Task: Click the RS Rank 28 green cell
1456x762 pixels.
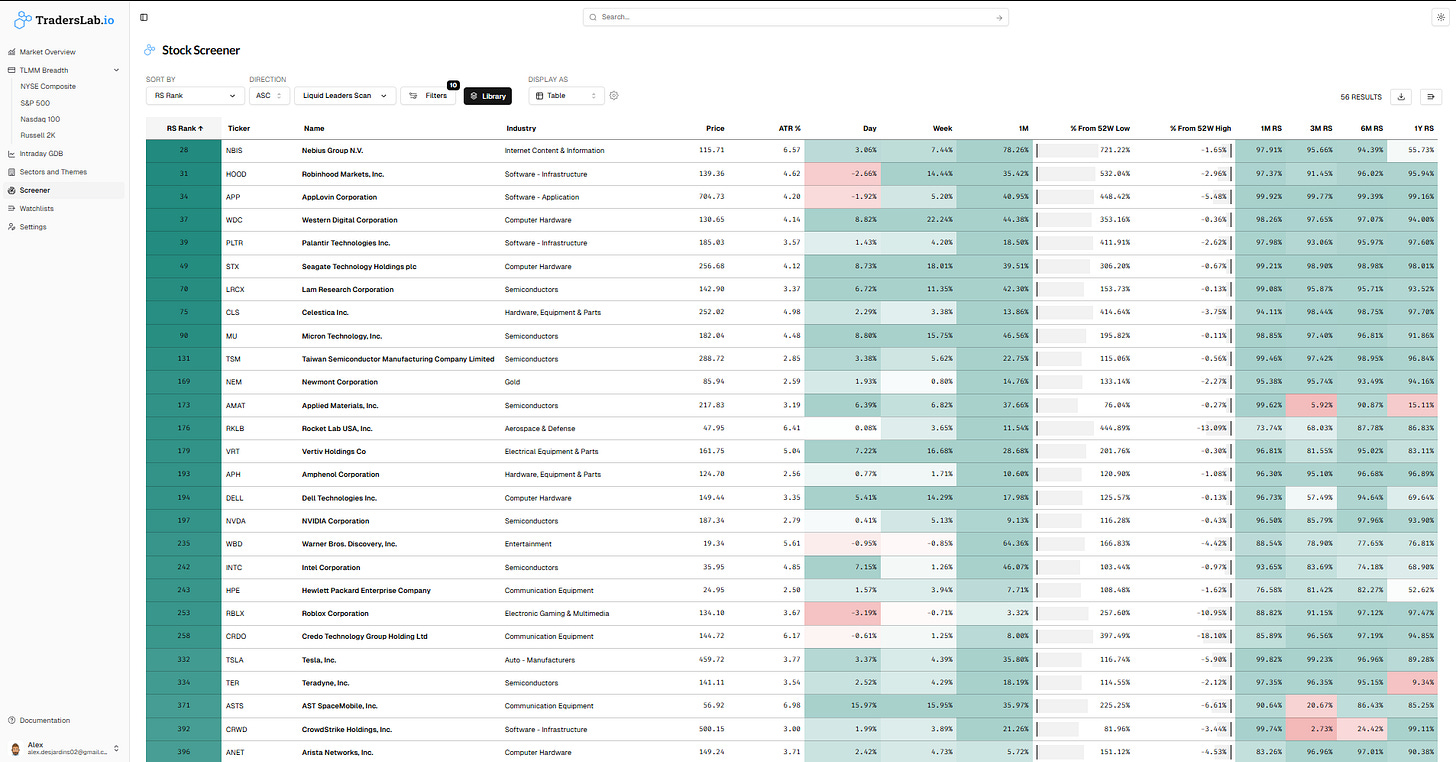Action: pos(184,150)
